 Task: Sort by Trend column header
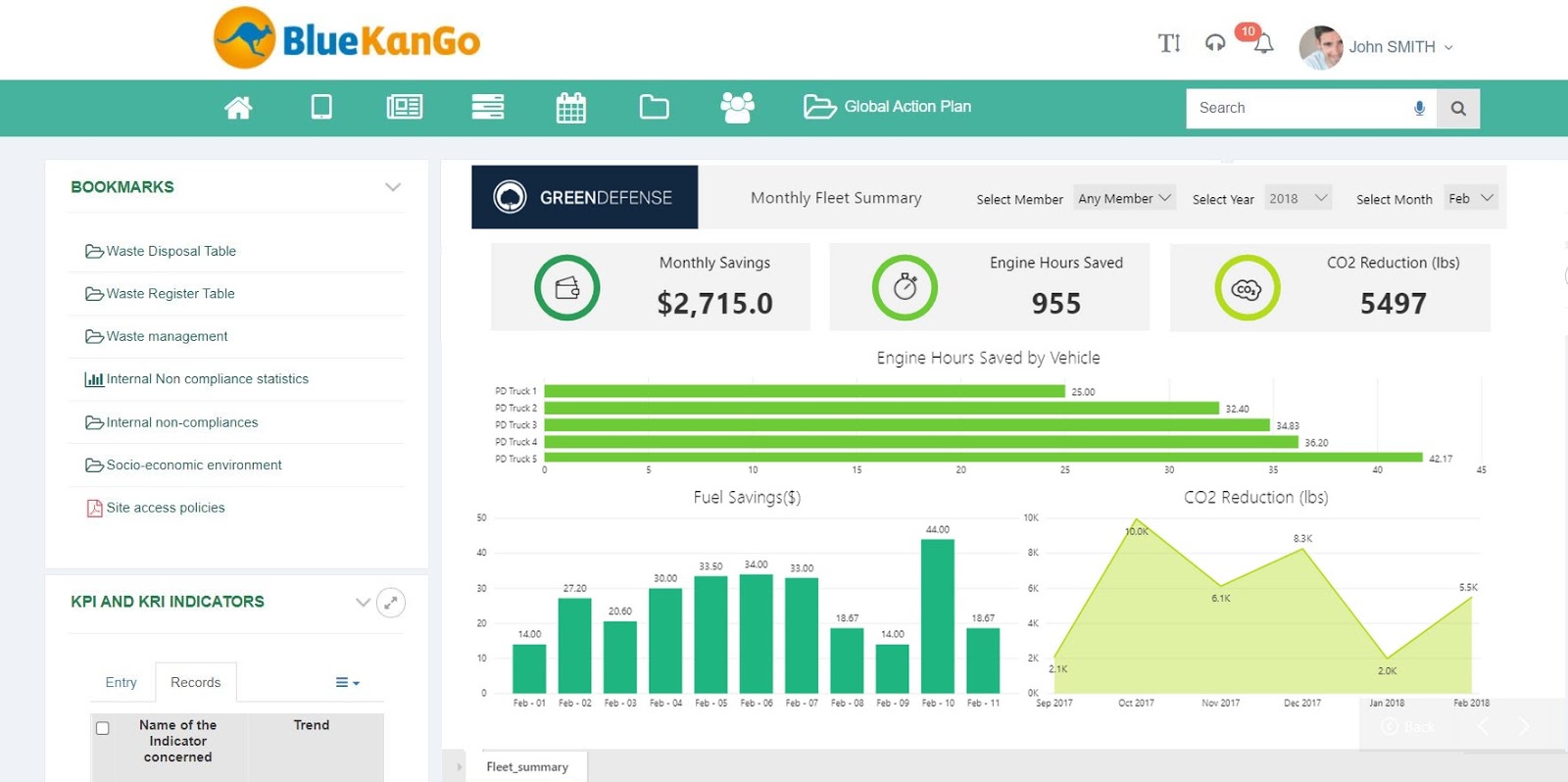tap(312, 725)
